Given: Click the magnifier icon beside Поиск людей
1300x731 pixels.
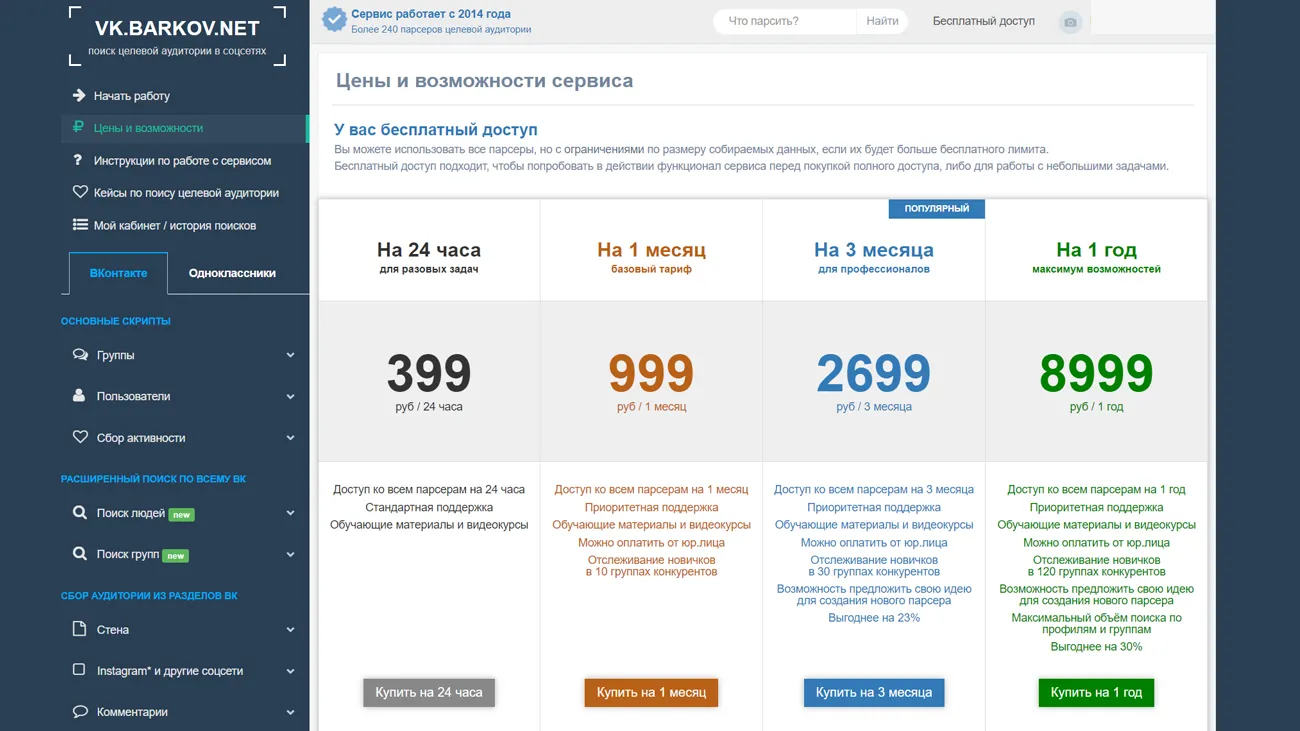Looking at the screenshot, I should (x=80, y=513).
